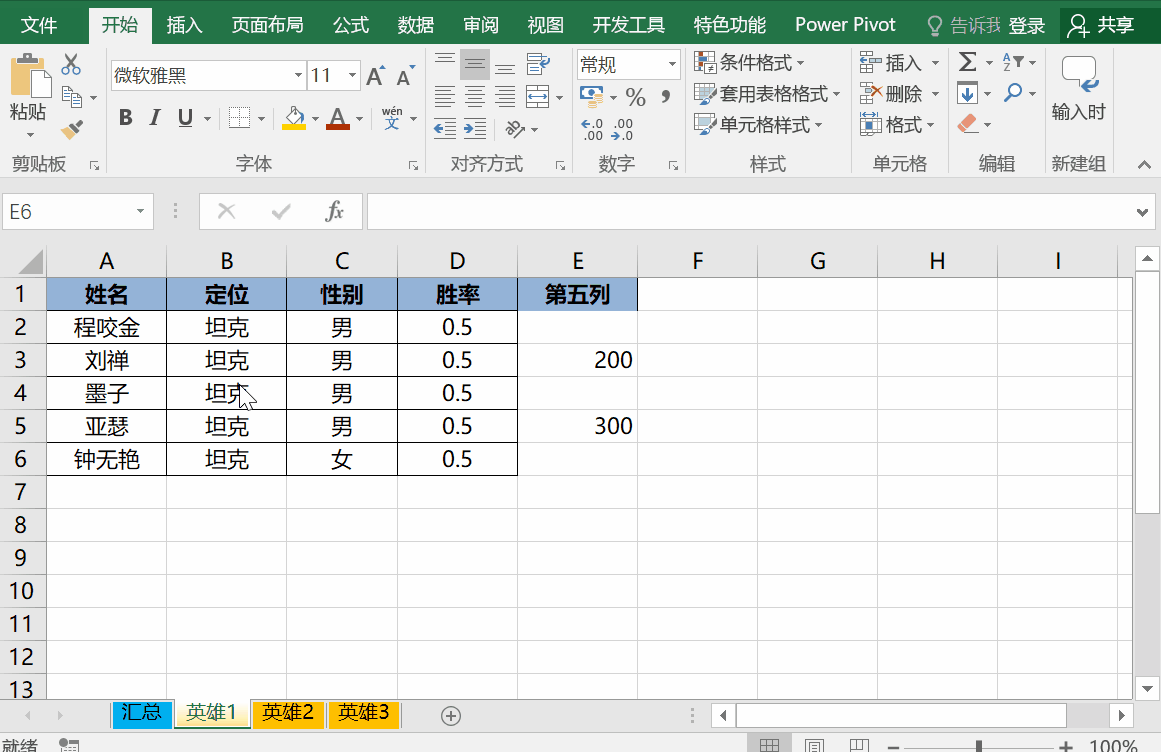Open the 文件 menu
Image resolution: width=1161 pixels, height=752 pixels.
tap(39, 25)
